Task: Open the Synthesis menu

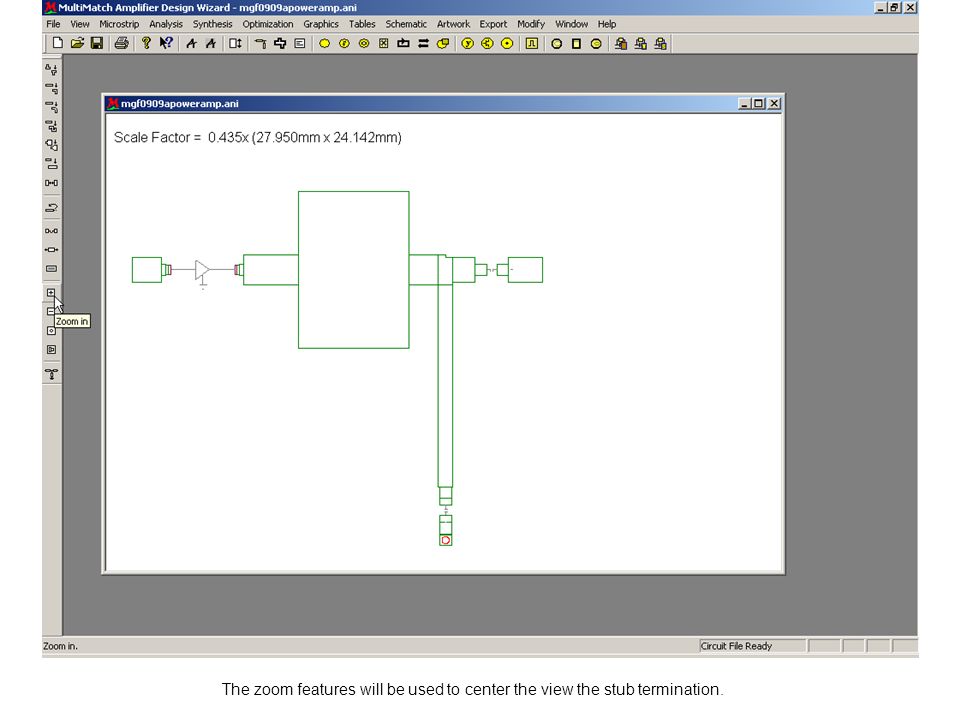Action: pyautogui.click(x=212, y=24)
